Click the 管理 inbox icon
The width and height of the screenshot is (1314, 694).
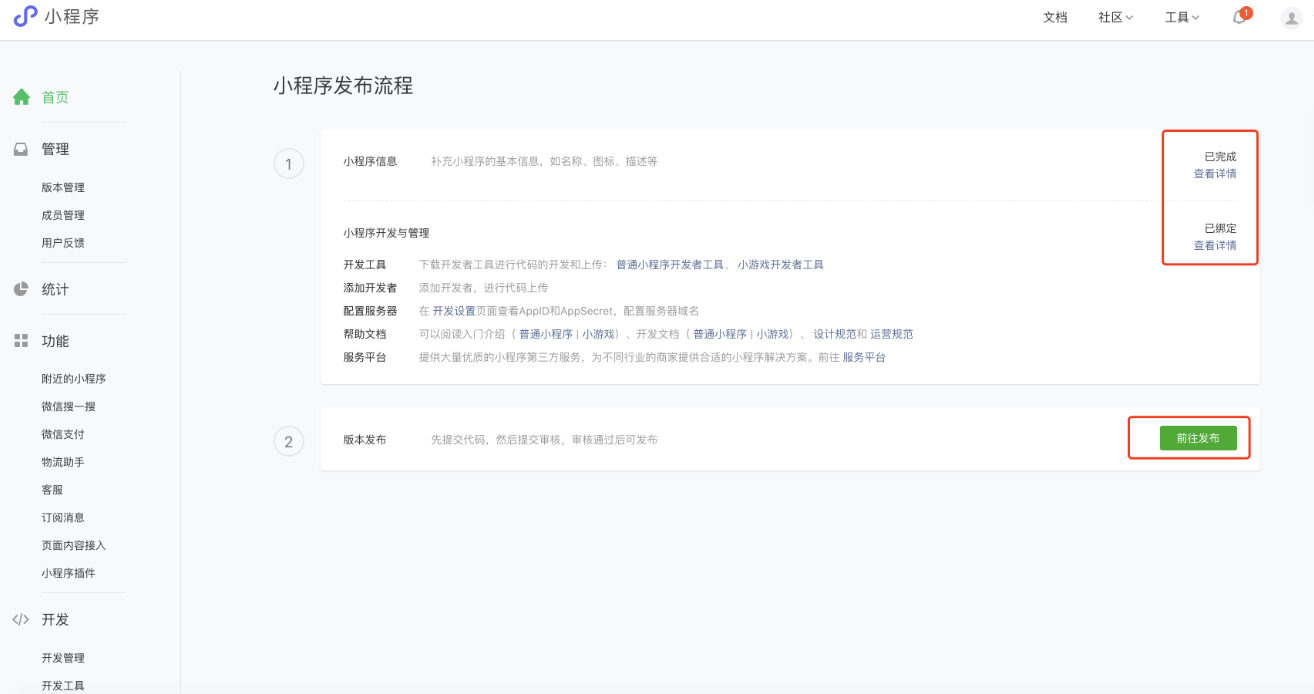pos(21,149)
